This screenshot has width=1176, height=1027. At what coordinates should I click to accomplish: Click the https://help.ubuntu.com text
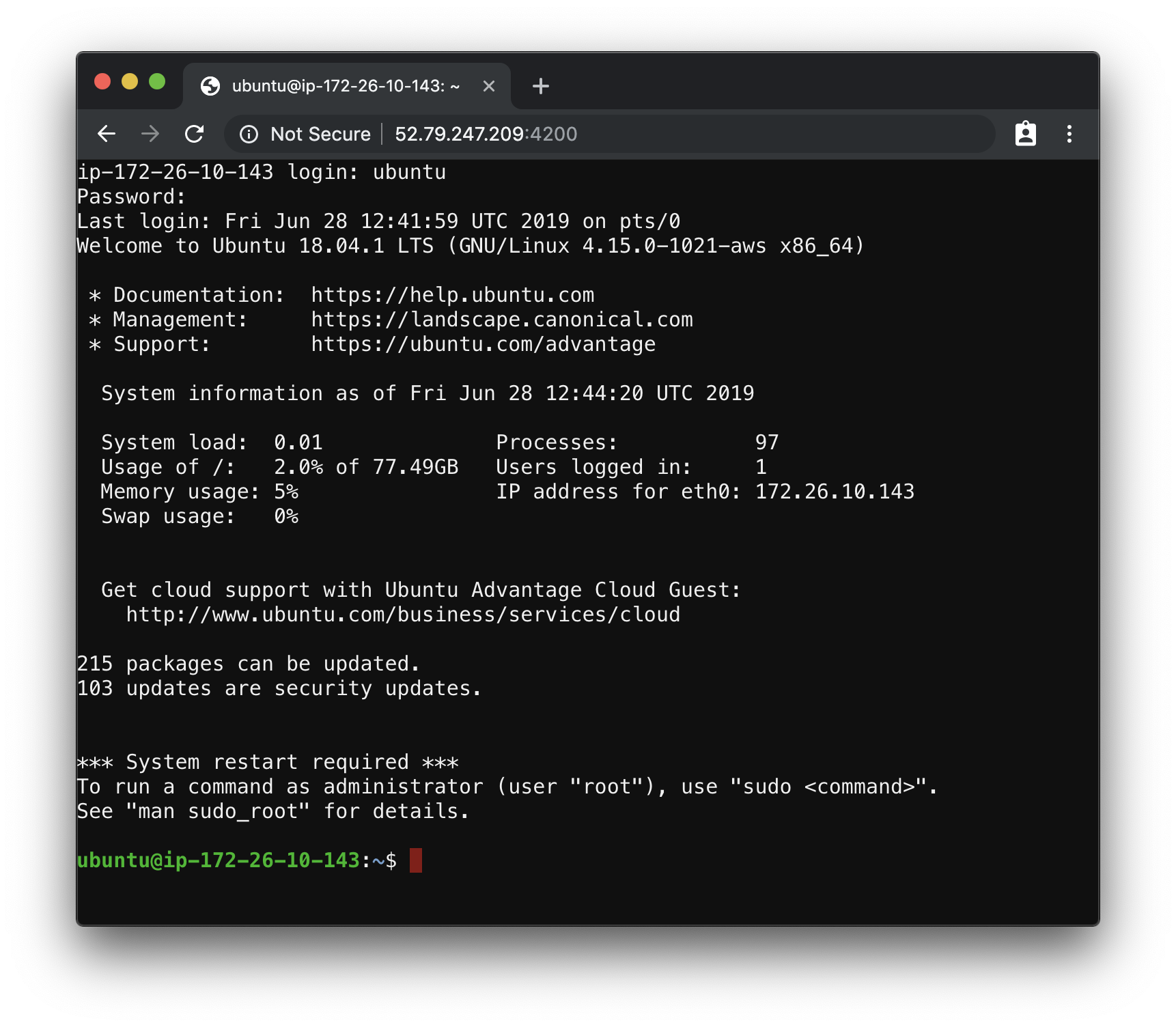click(x=453, y=295)
